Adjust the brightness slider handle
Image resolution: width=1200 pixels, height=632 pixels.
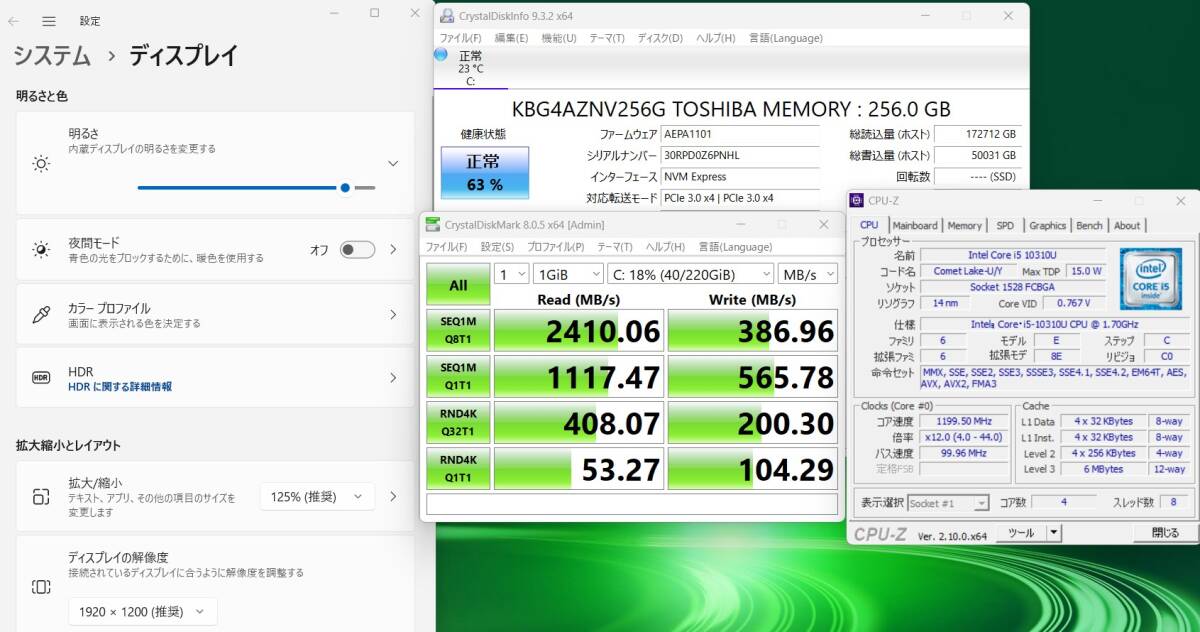coord(345,187)
